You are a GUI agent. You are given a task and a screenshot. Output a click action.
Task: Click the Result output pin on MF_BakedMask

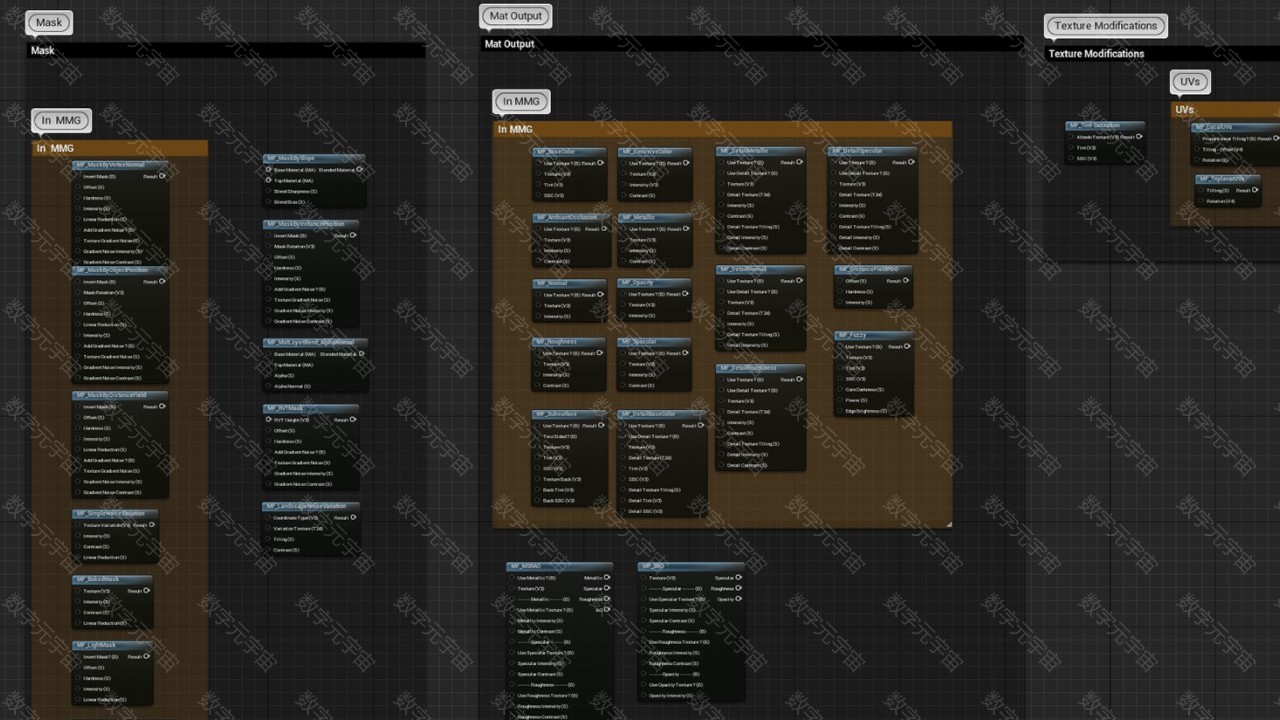[x=147, y=591]
